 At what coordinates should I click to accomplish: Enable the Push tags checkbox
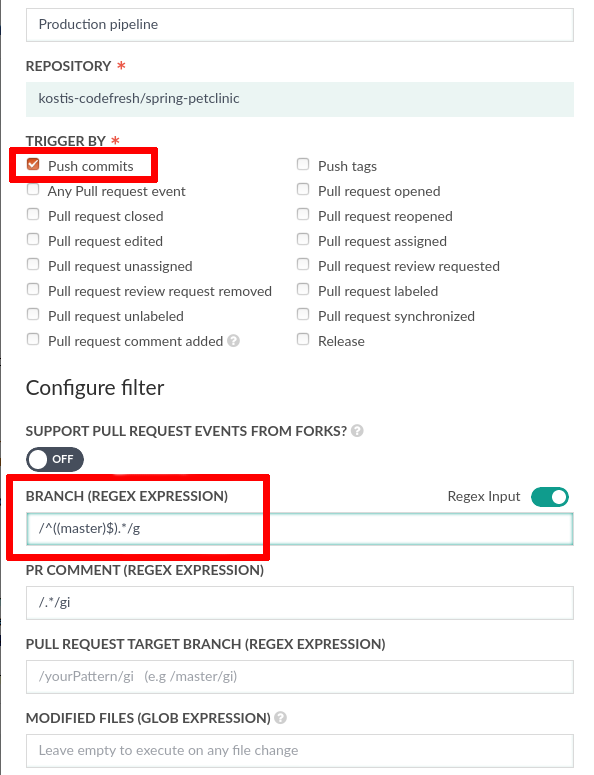pyautogui.click(x=303, y=164)
